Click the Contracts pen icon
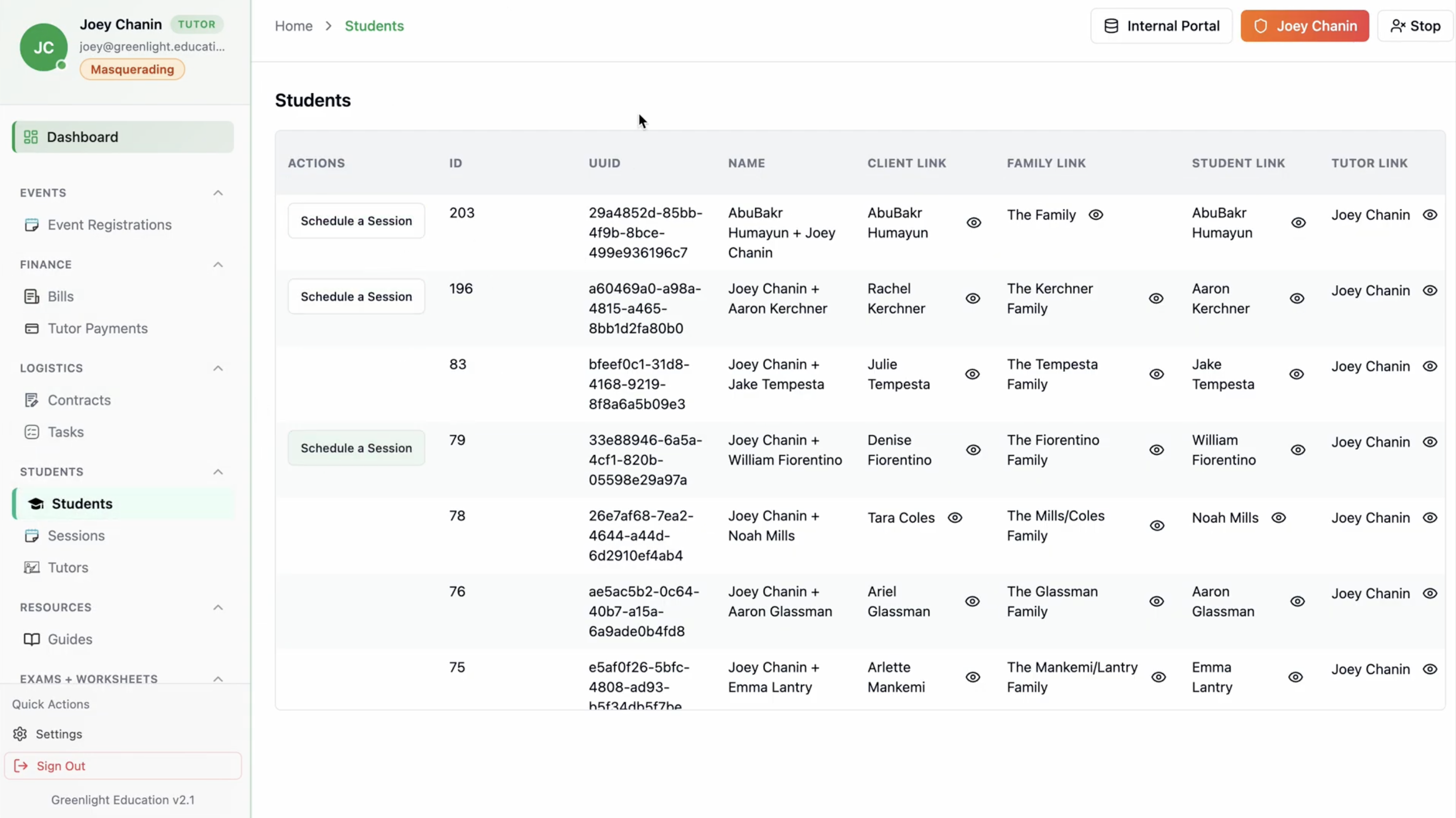Viewport: 1456px width, 818px height. click(x=32, y=400)
